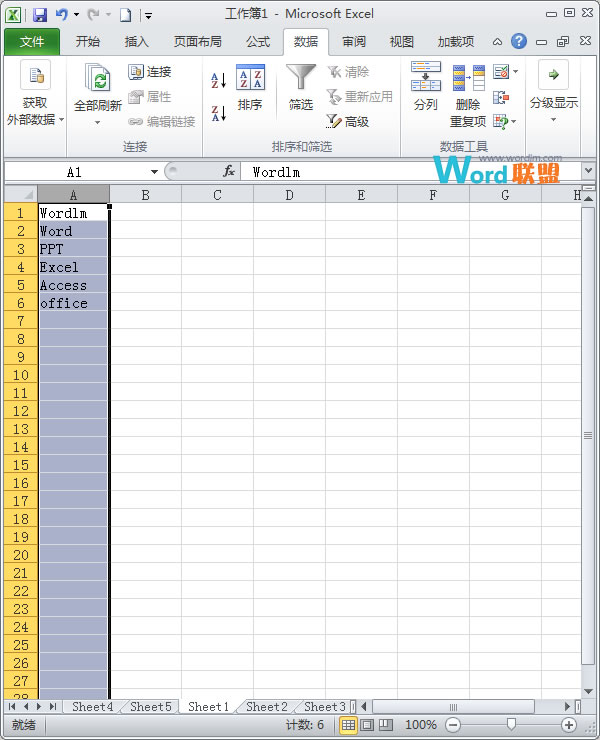600x740 pixels.
Task: Click 分列 text to columns icon
Action: 426,87
